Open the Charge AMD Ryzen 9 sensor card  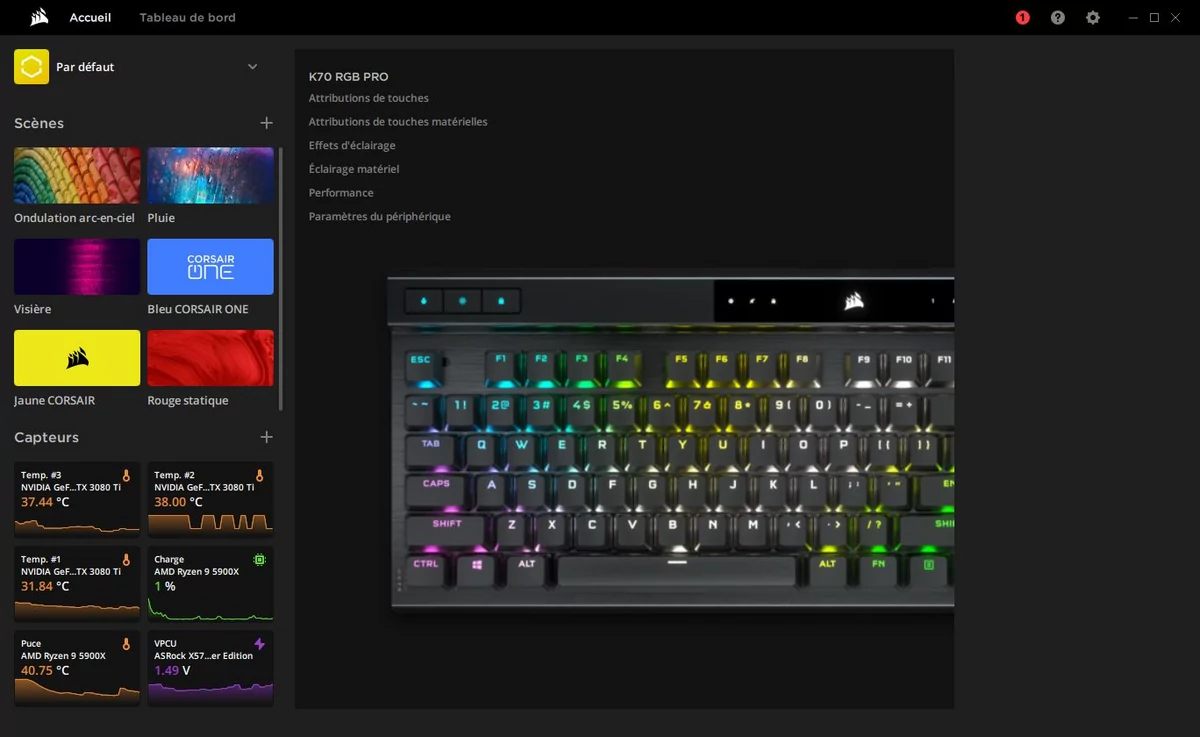pyautogui.click(x=210, y=584)
